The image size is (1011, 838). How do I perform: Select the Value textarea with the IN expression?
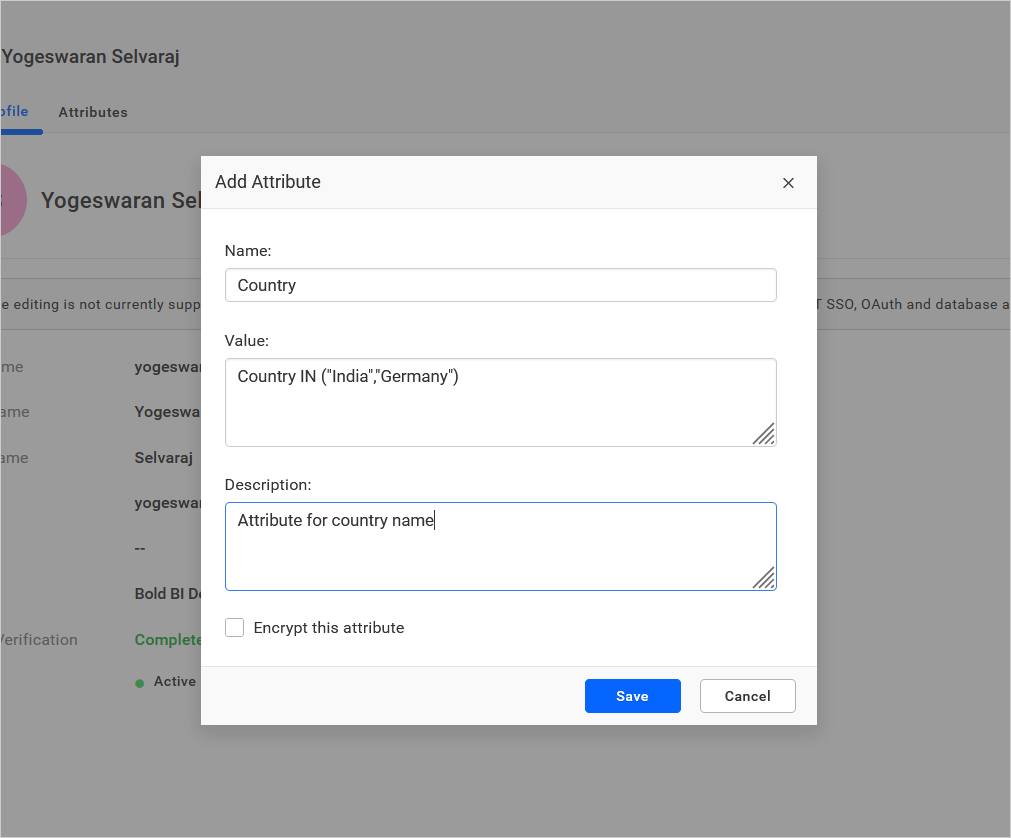500,400
